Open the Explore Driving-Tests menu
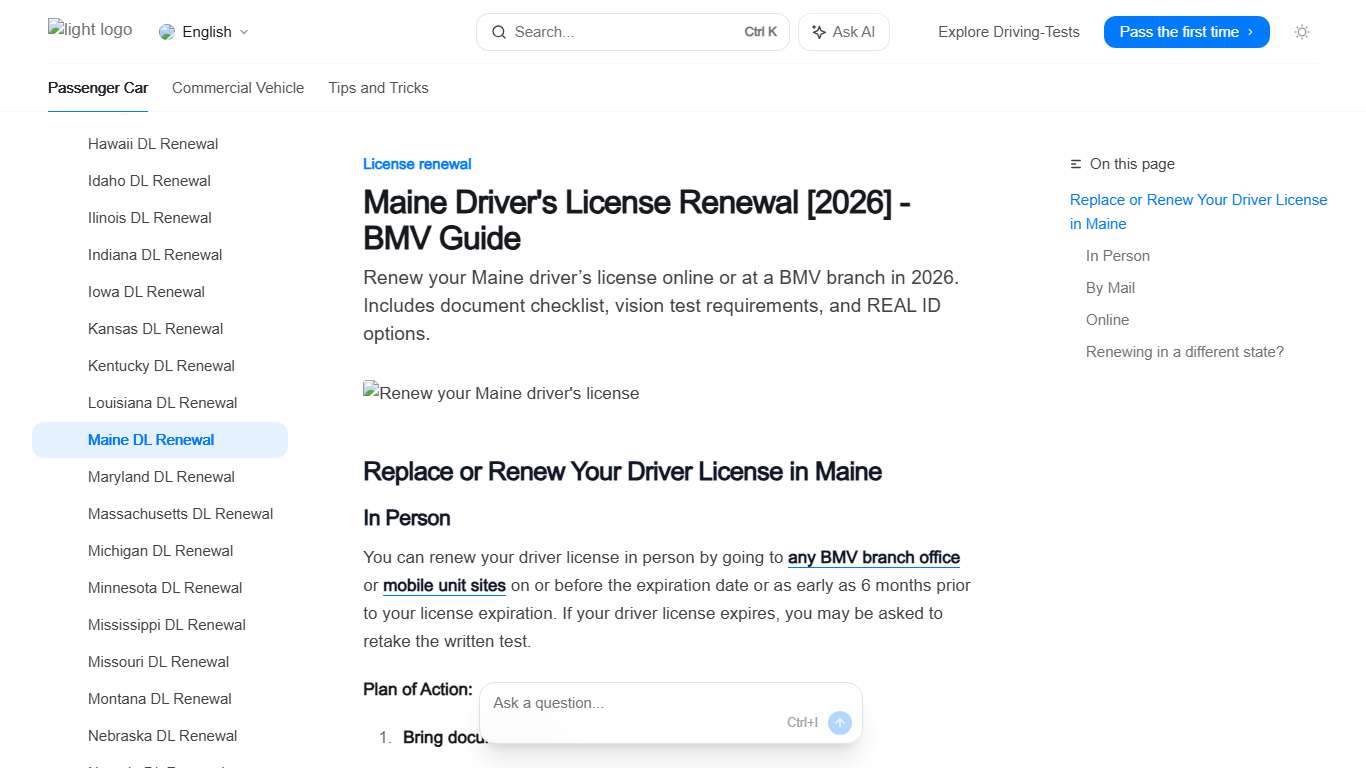Image resolution: width=1366 pixels, height=768 pixels. tap(1008, 32)
